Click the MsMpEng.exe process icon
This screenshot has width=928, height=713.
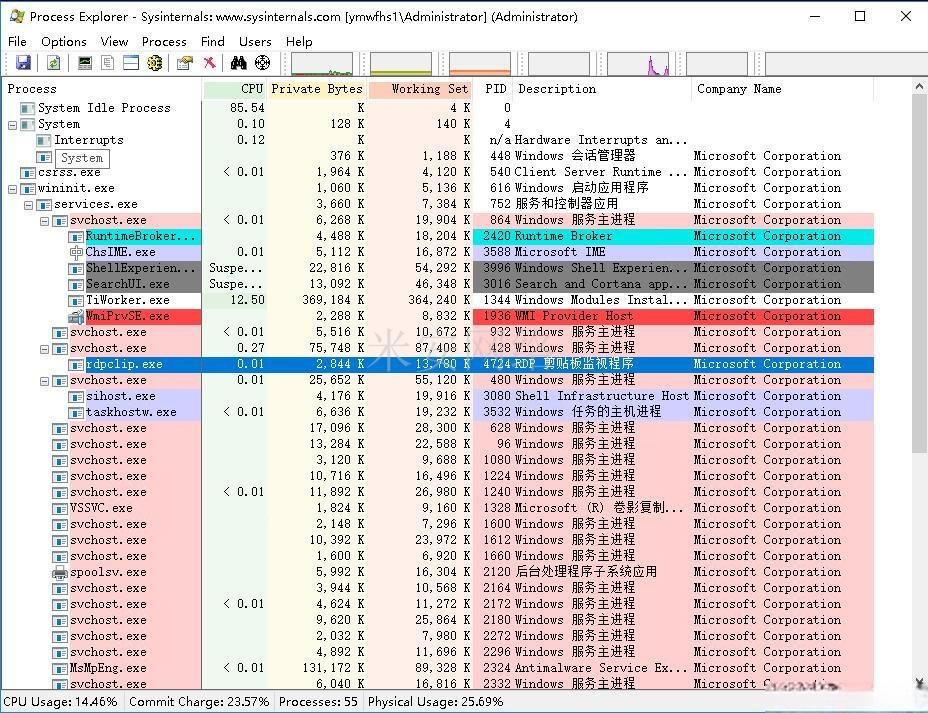tap(59, 669)
